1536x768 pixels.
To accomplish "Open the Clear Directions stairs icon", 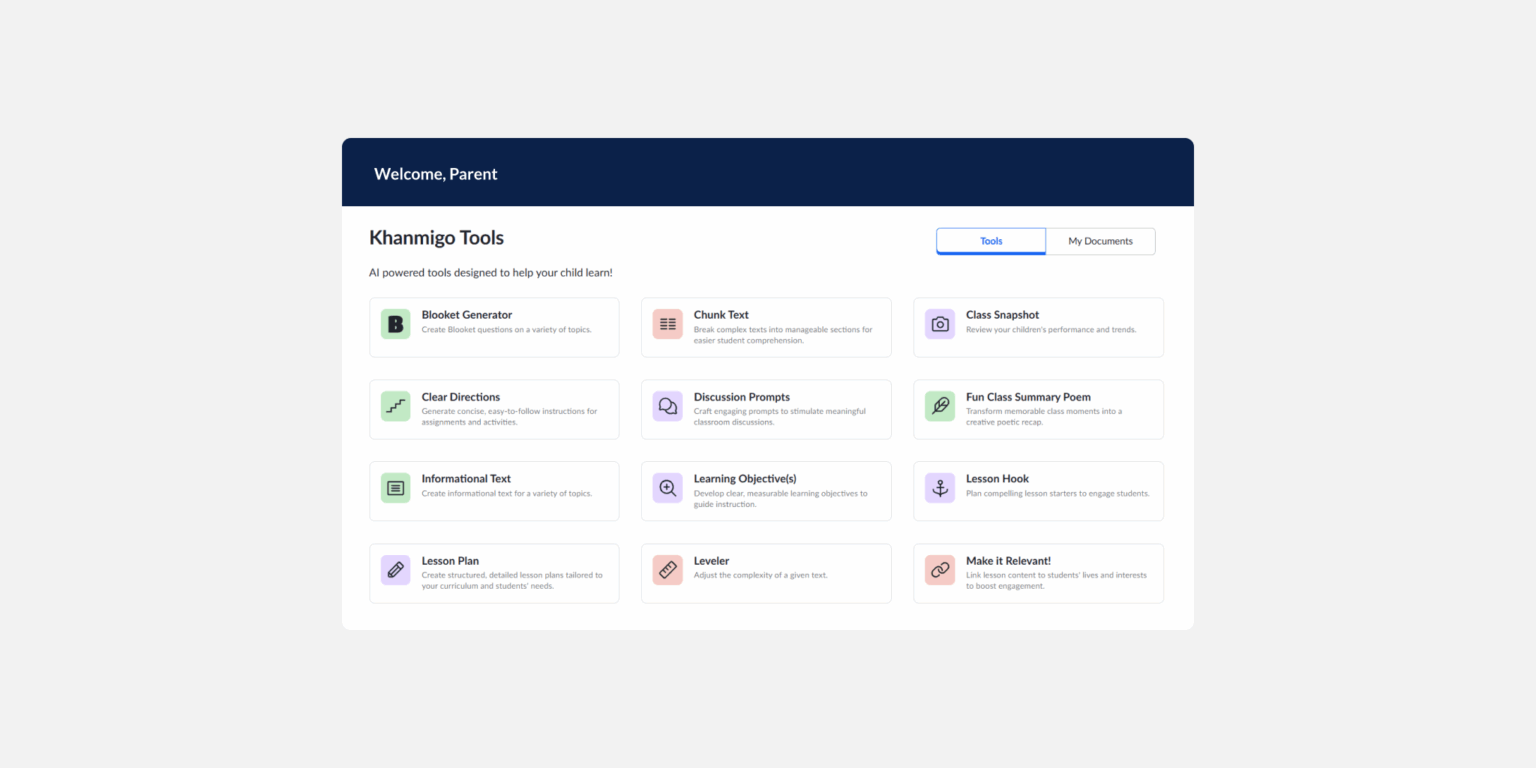I will tap(395, 406).
